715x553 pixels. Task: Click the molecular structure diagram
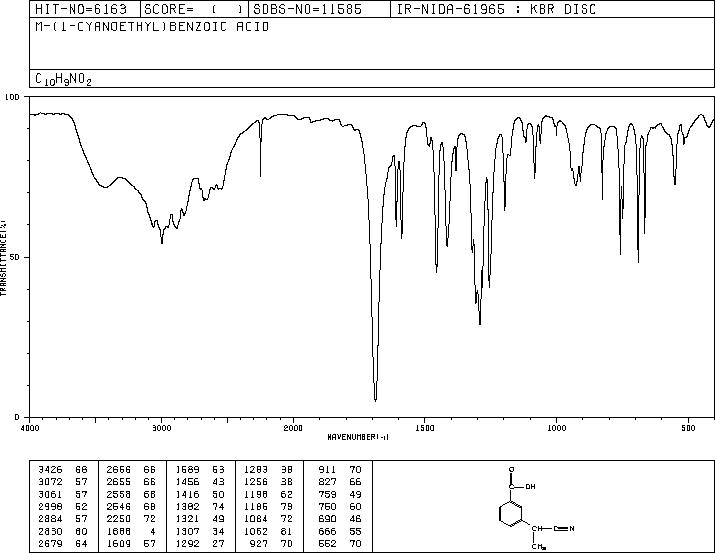pos(536,507)
